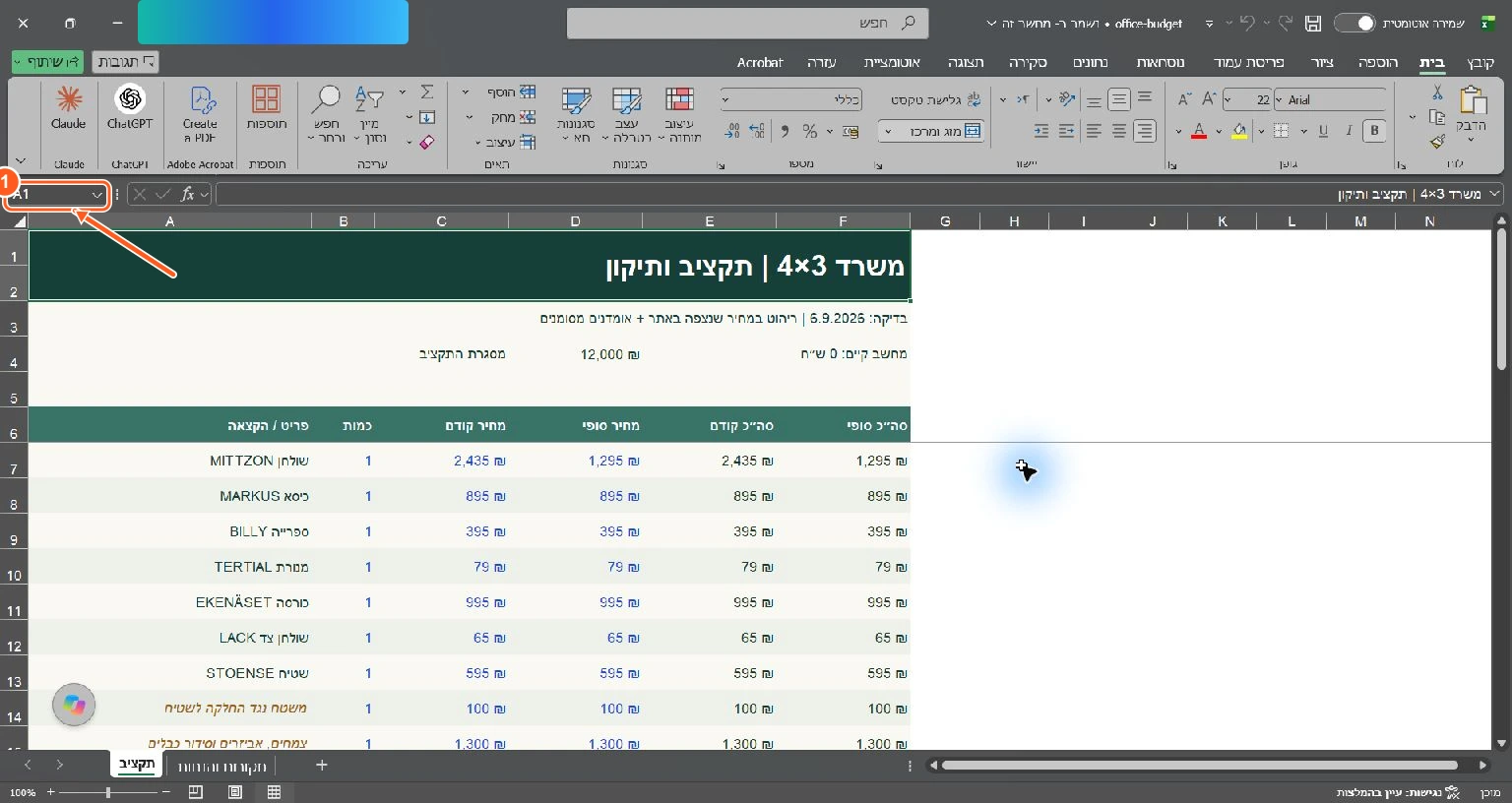Open Conditional Formatting icon
Screen dimensions: 1512x803
click(x=679, y=100)
